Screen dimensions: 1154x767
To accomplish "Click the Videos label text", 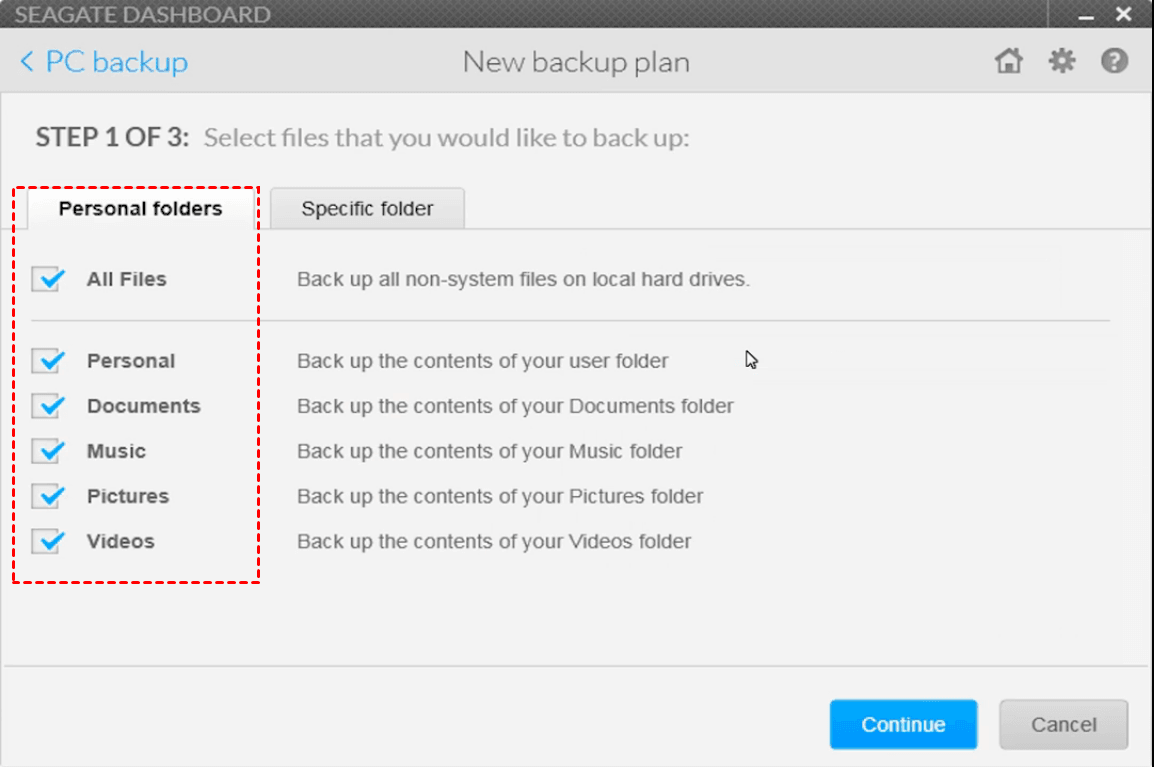I will 120,541.
